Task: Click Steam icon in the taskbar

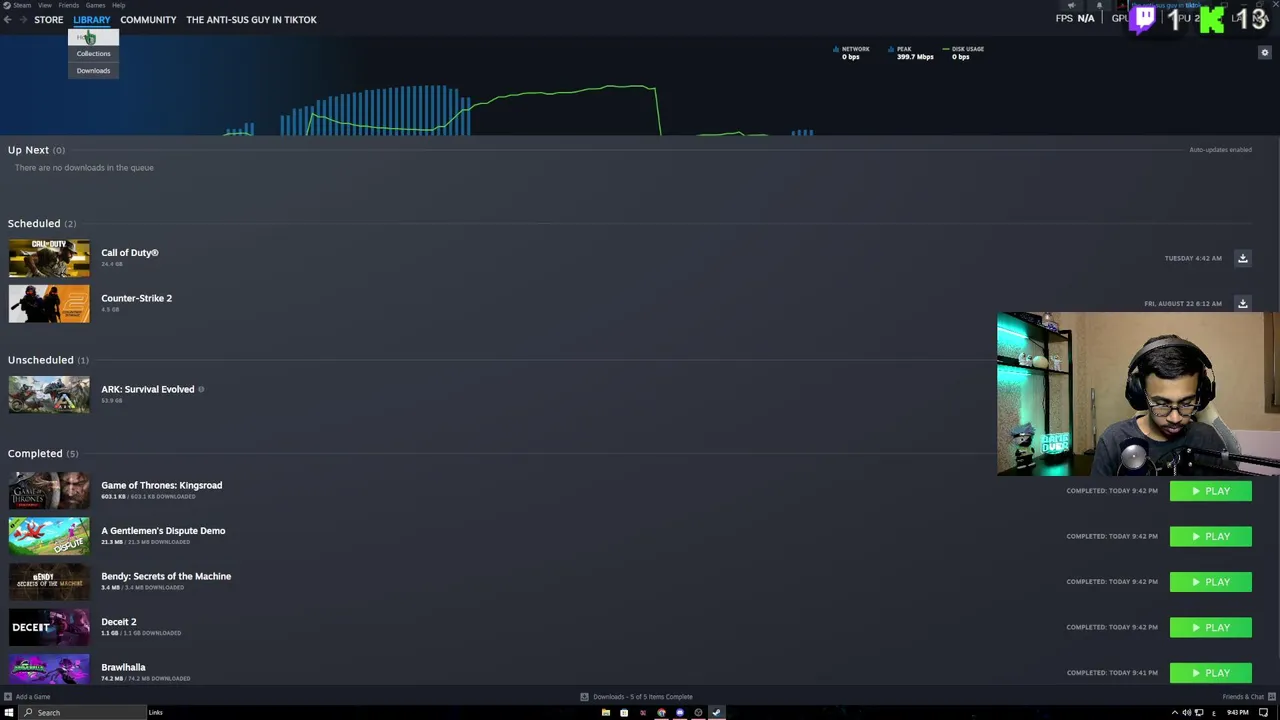Action: click(716, 713)
